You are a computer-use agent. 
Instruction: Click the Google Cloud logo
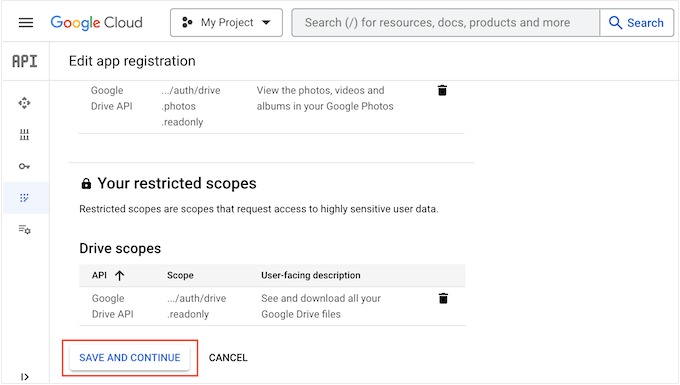[96, 23]
